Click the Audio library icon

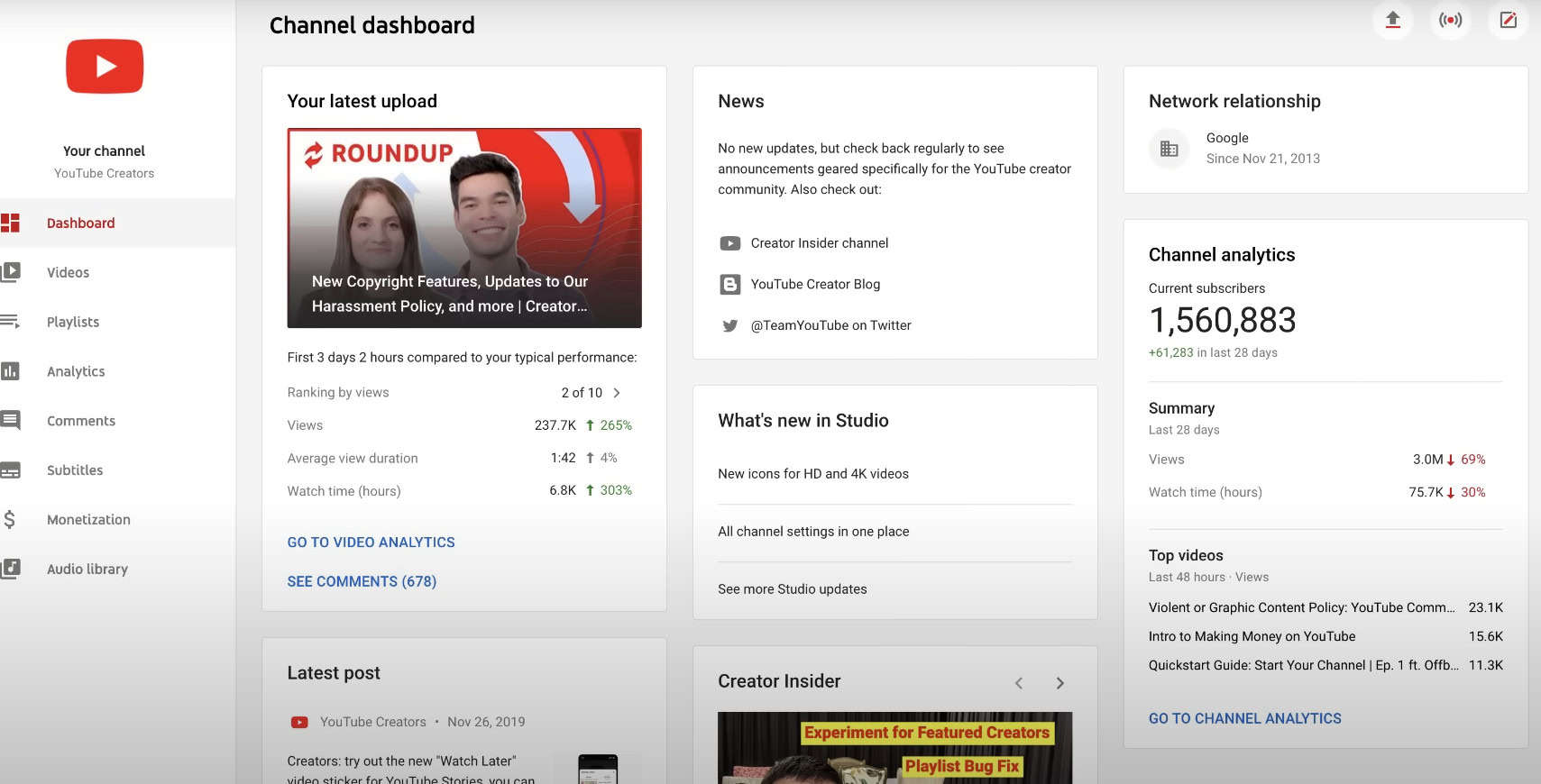[x=10, y=569]
